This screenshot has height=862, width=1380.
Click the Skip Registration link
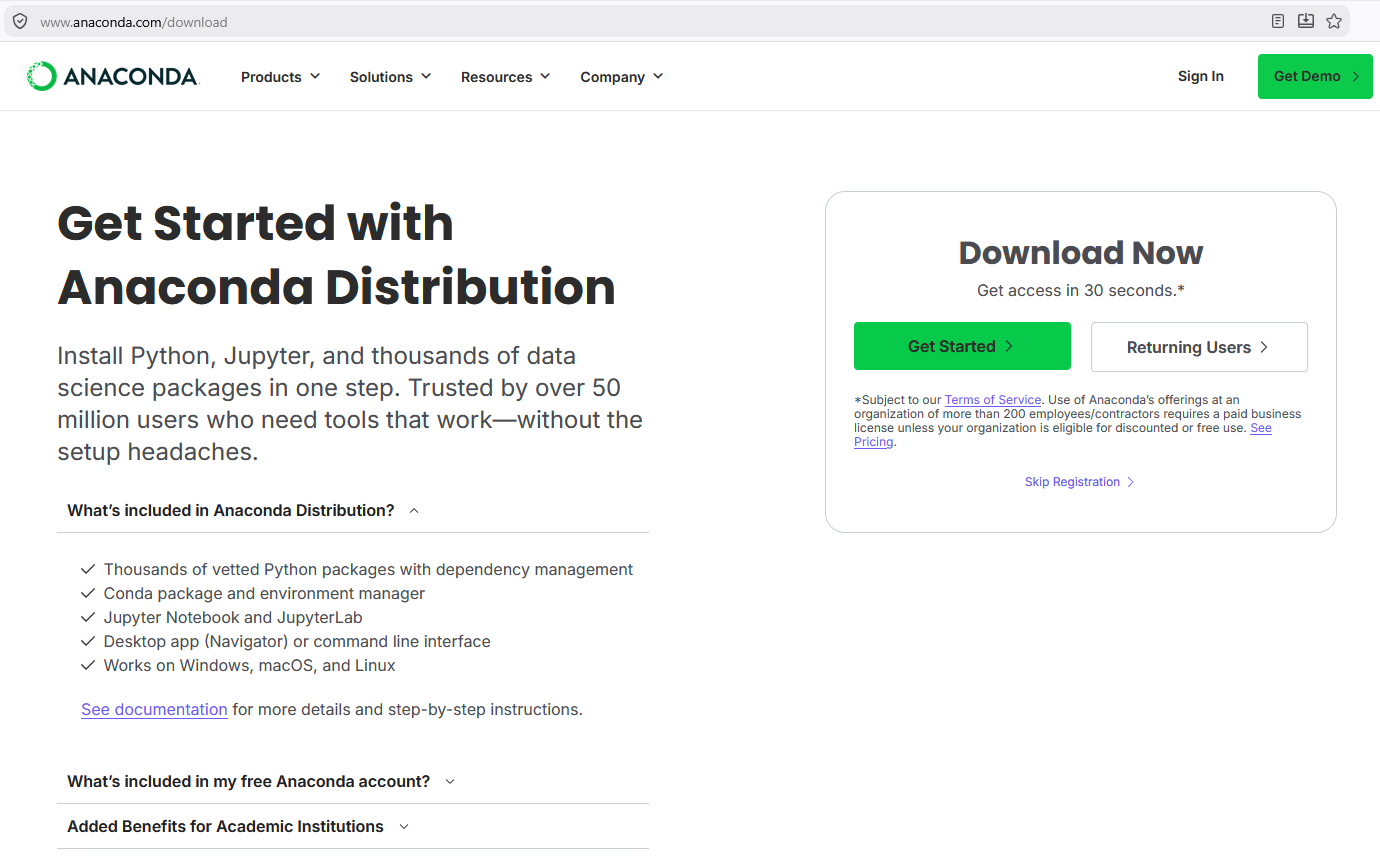coord(1080,482)
